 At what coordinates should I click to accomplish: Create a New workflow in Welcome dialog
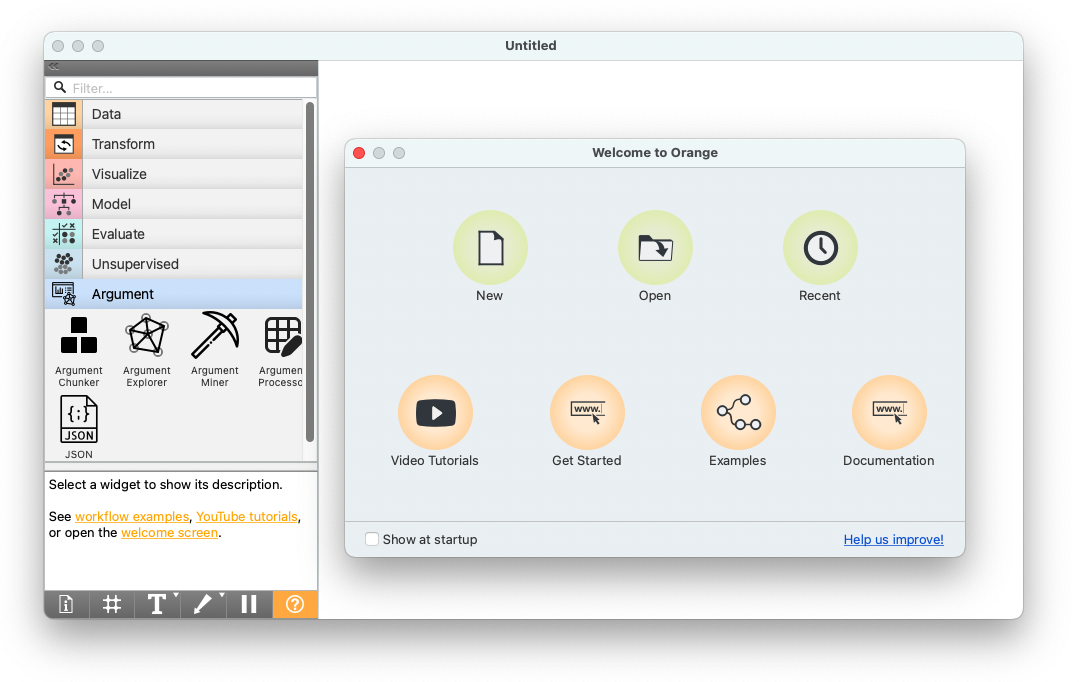(x=490, y=247)
